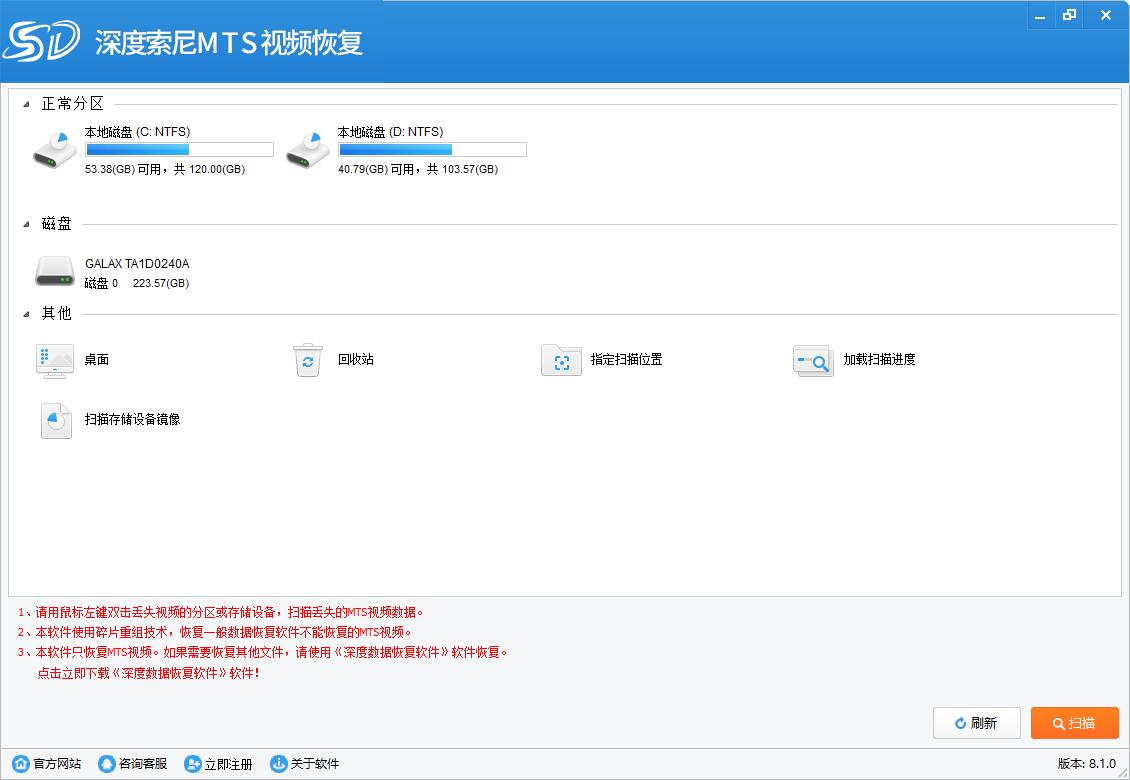Choose the specify scan location (指定扫描位置) icon
1130x780 pixels.
point(561,360)
